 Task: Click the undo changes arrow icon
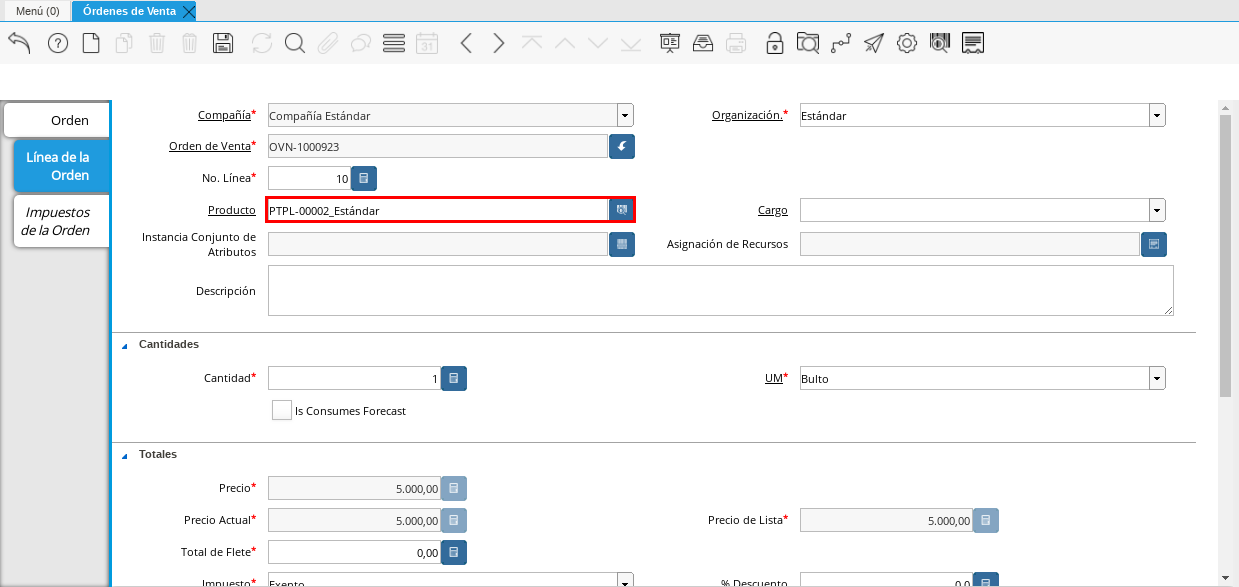19,43
